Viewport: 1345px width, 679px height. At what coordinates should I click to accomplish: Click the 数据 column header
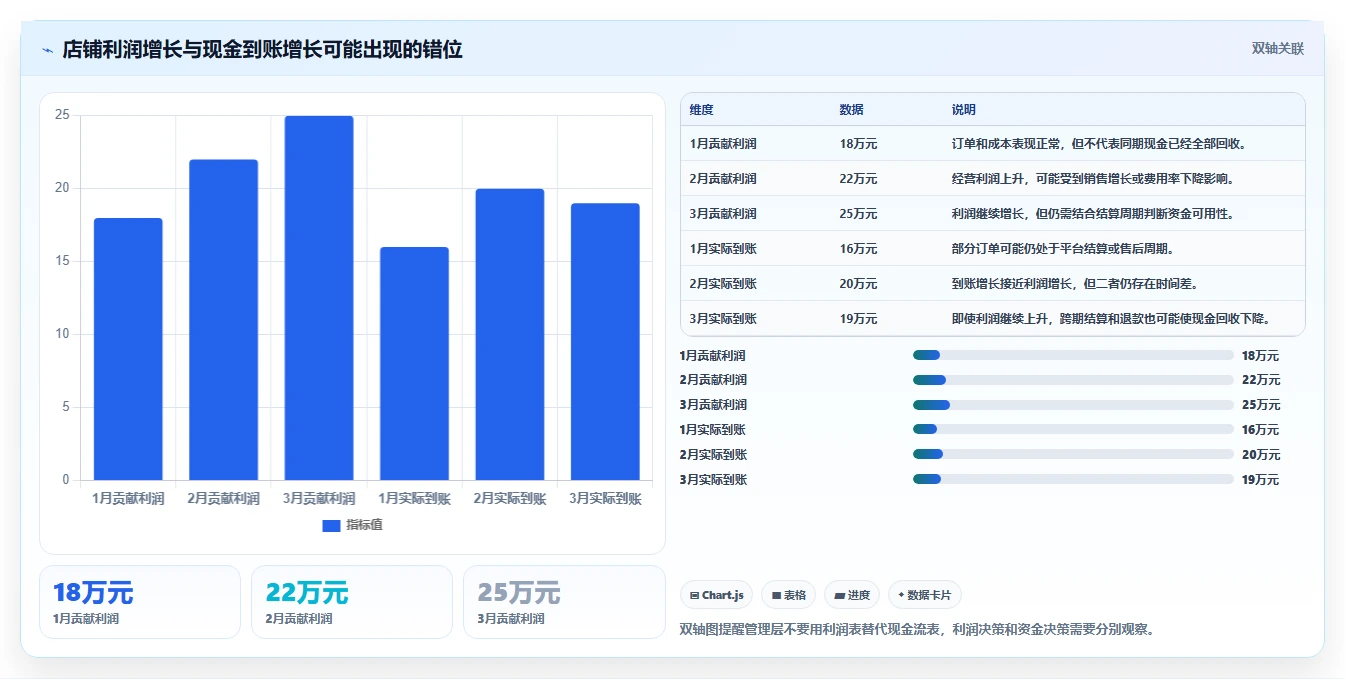tap(852, 110)
